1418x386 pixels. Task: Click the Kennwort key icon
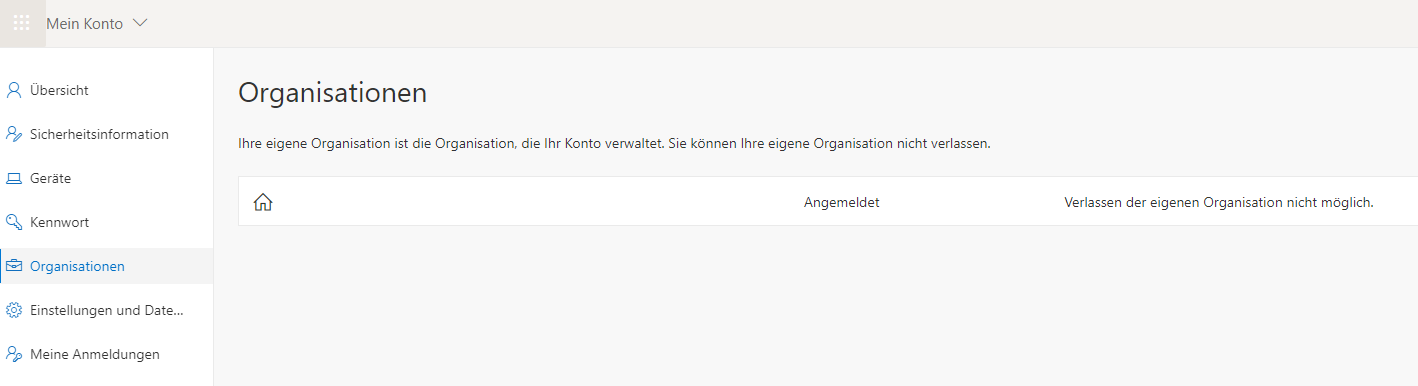click(x=14, y=222)
